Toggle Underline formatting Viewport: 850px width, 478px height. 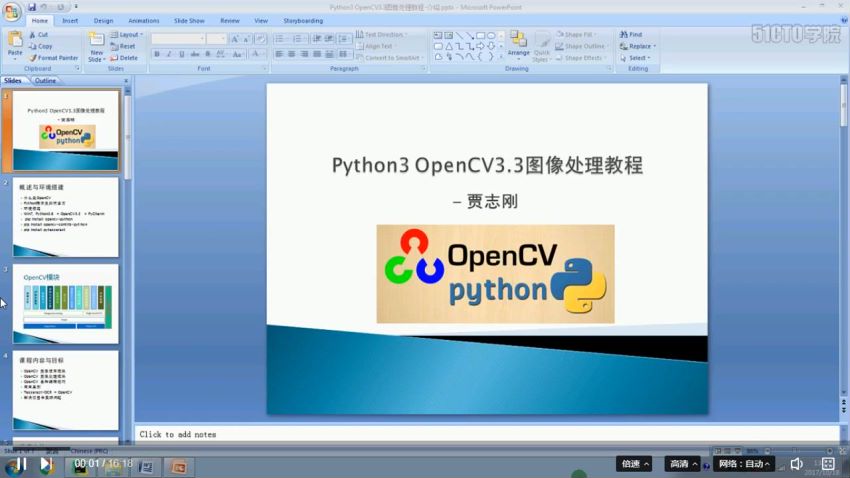pyautogui.click(x=182, y=54)
